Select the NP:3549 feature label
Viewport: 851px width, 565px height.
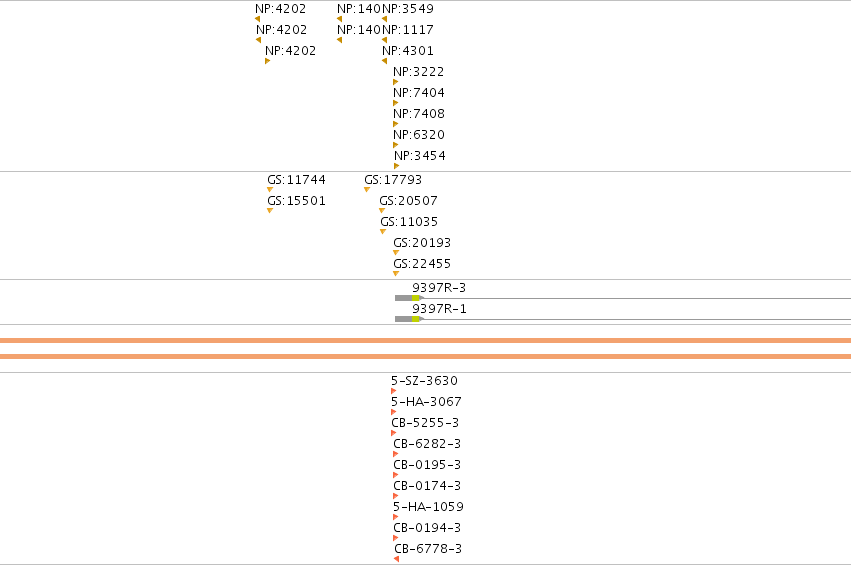[408, 9]
